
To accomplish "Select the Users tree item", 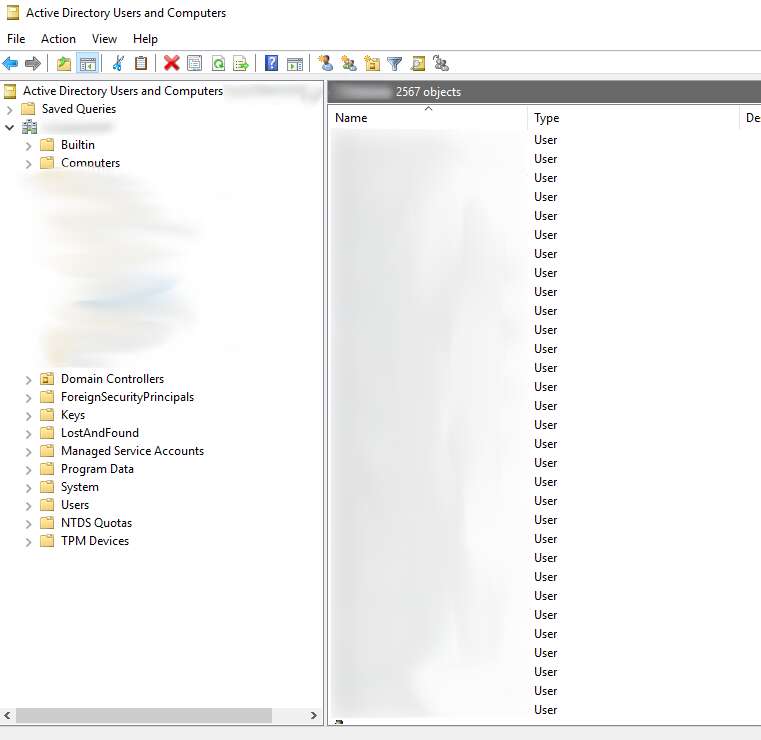I will point(75,504).
